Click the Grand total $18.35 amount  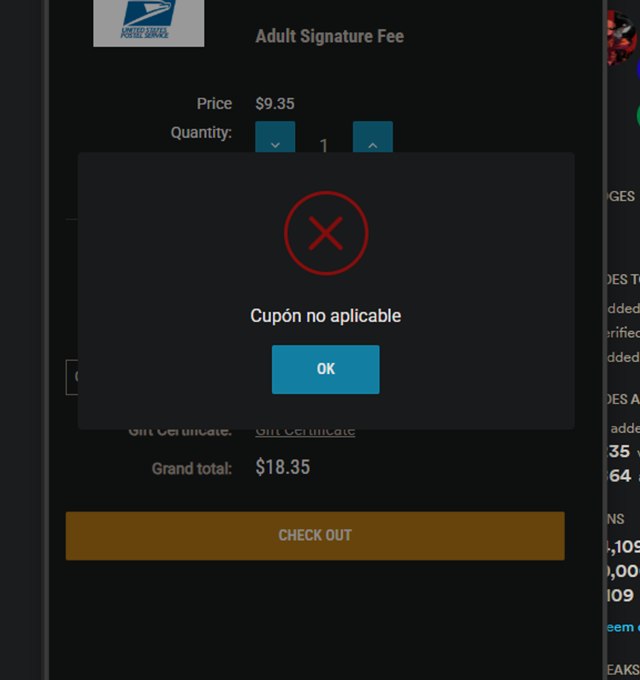coord(283,467)
